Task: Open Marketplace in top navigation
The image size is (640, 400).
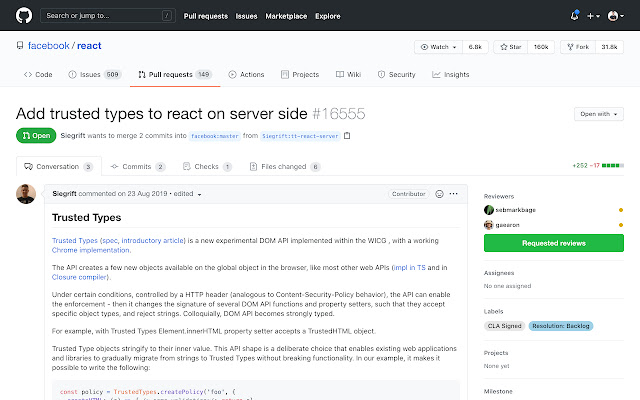Action: click(286, 16)
